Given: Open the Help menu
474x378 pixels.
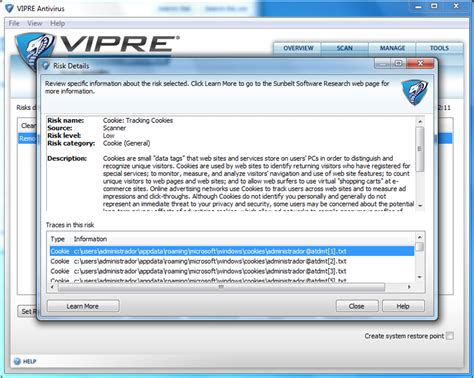Looking at the screenshot, I should coord(57,23).
